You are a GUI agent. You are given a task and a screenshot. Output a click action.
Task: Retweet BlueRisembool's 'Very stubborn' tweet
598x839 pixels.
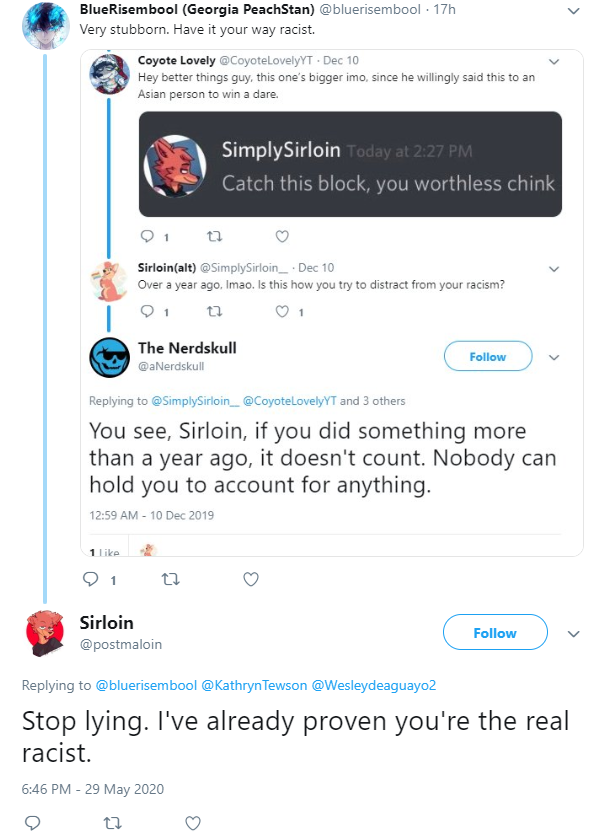(x=171, y=579)
